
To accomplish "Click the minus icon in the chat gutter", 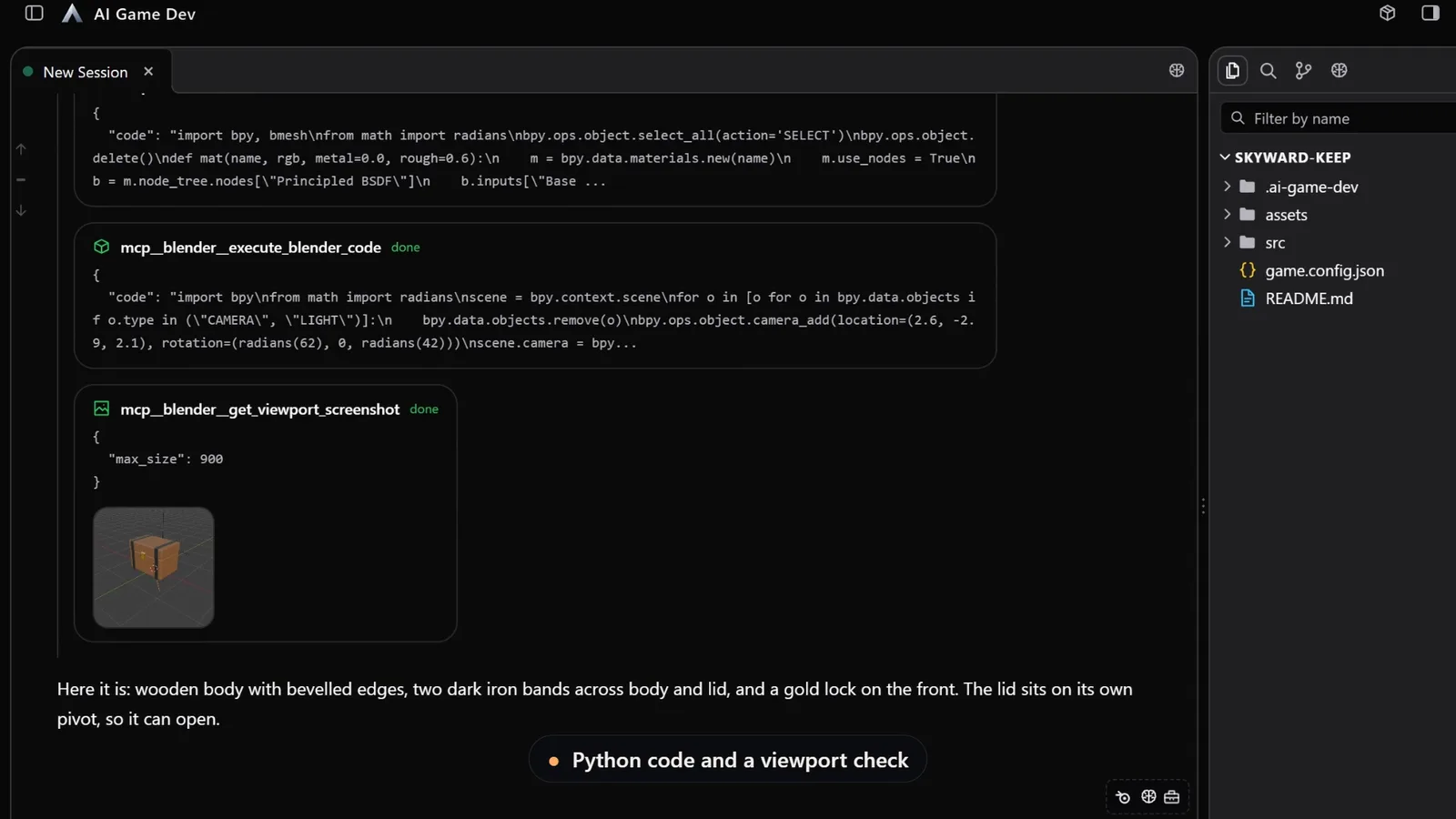I will click(21, 179).
